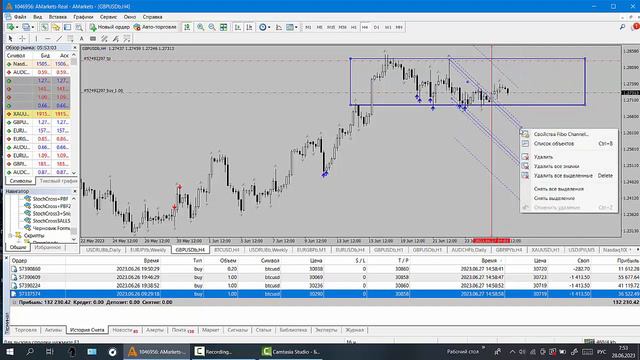
Task: Open the Сервис menu
Action: coord(109,17)
